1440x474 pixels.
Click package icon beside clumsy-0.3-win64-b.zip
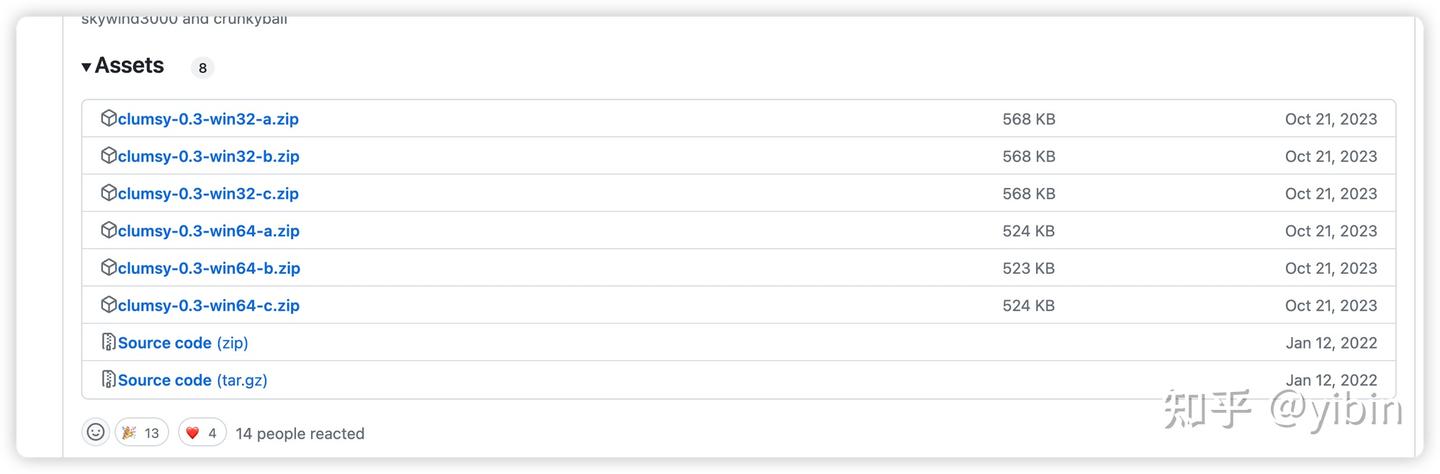pyautogui.click(x=109, y=267)
